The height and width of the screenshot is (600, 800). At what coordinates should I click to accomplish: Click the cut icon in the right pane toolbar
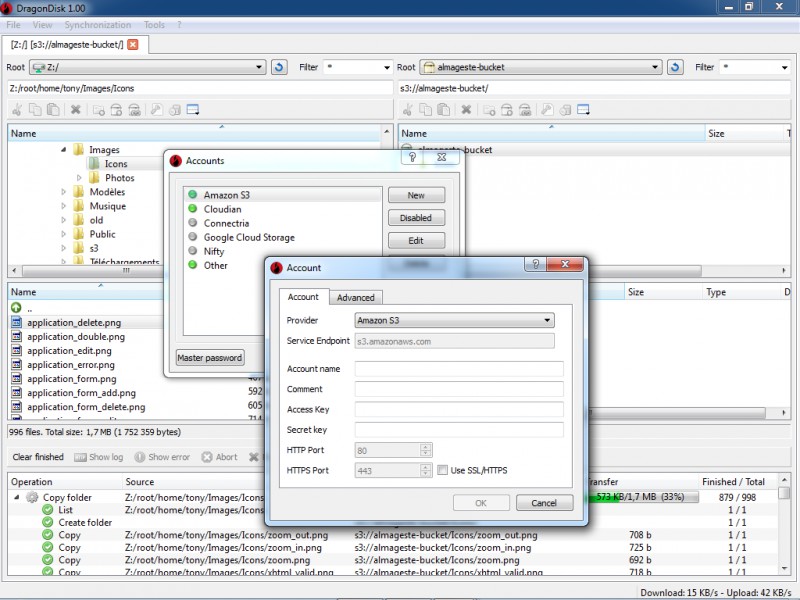(408, 110)
